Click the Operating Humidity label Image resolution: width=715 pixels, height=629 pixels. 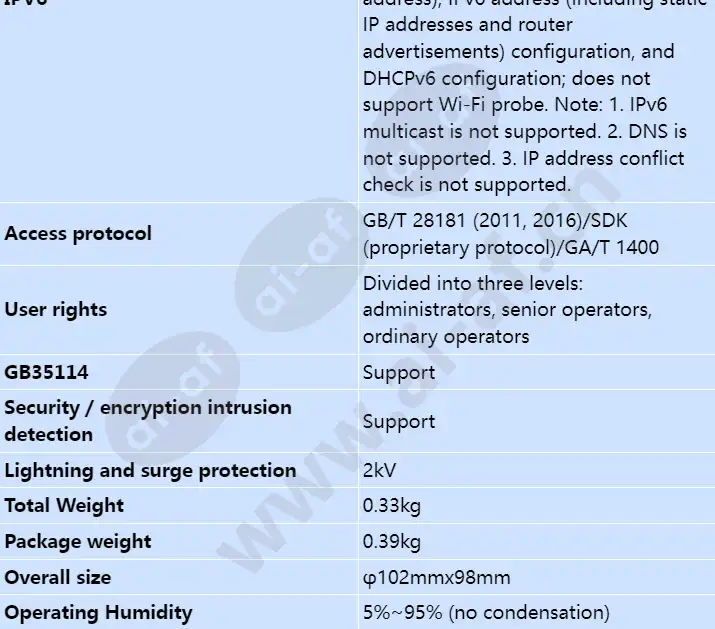tap(98, 613)
